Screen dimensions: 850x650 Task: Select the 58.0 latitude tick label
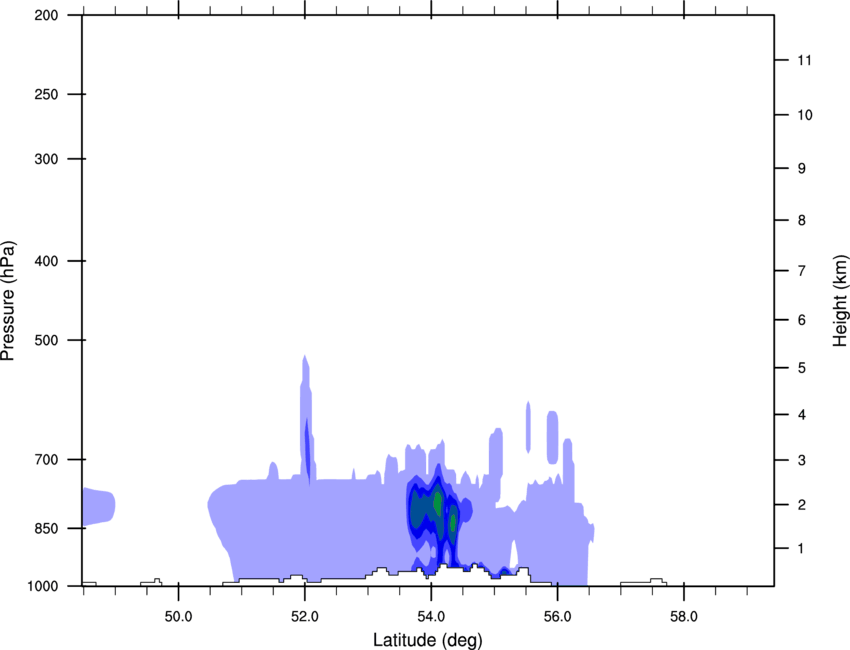pyautogui.click(x=683, y=616)
